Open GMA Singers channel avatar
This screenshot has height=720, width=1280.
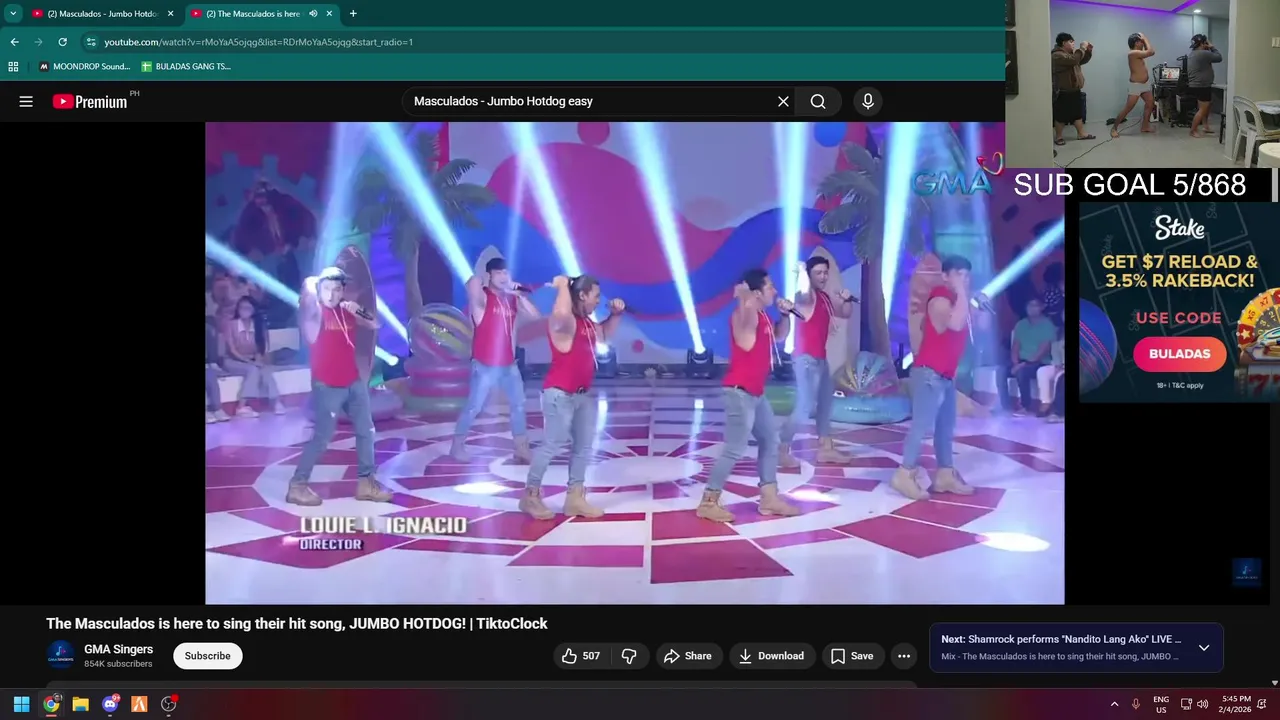[60, 655]
